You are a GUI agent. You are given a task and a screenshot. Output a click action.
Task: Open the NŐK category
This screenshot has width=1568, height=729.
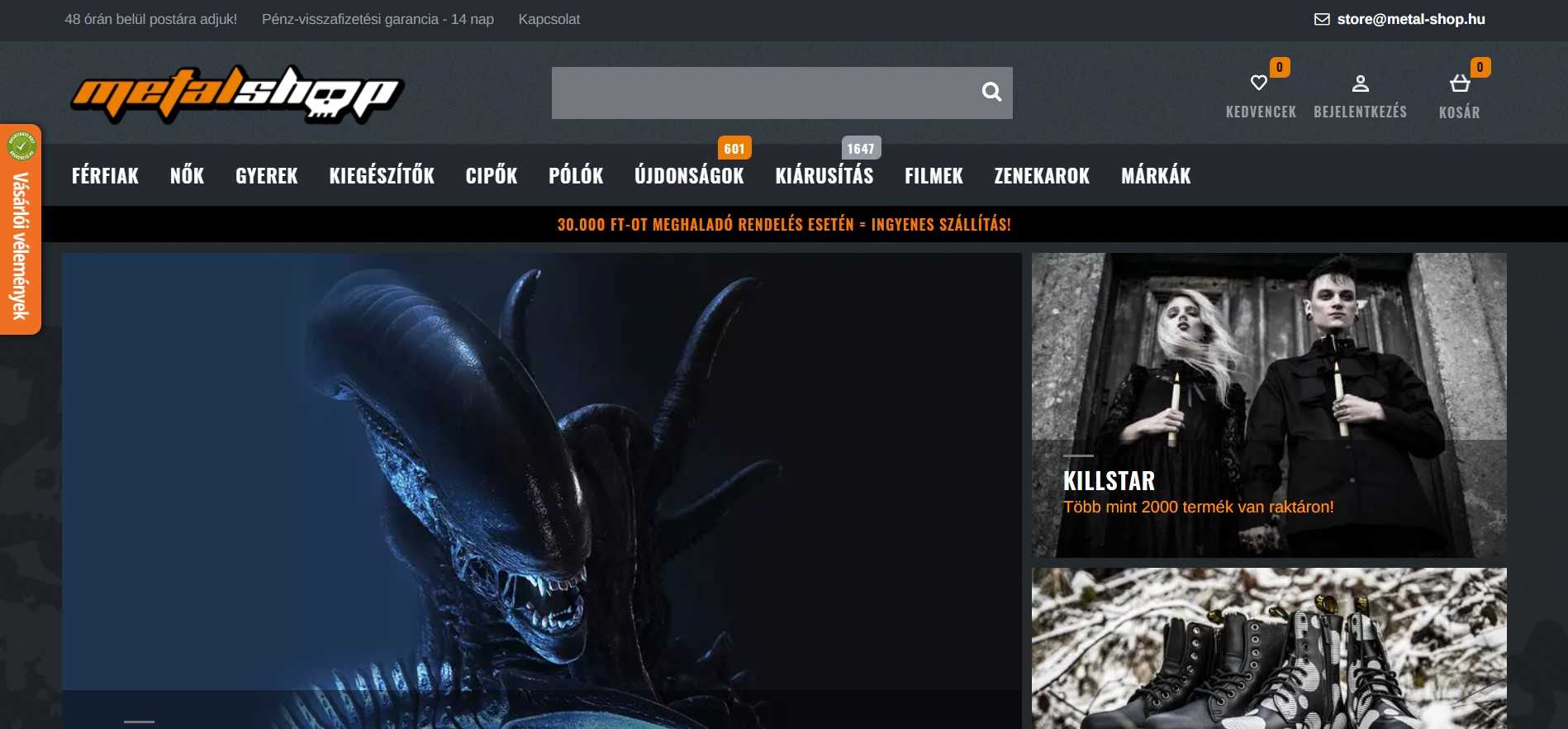[187, 175]
